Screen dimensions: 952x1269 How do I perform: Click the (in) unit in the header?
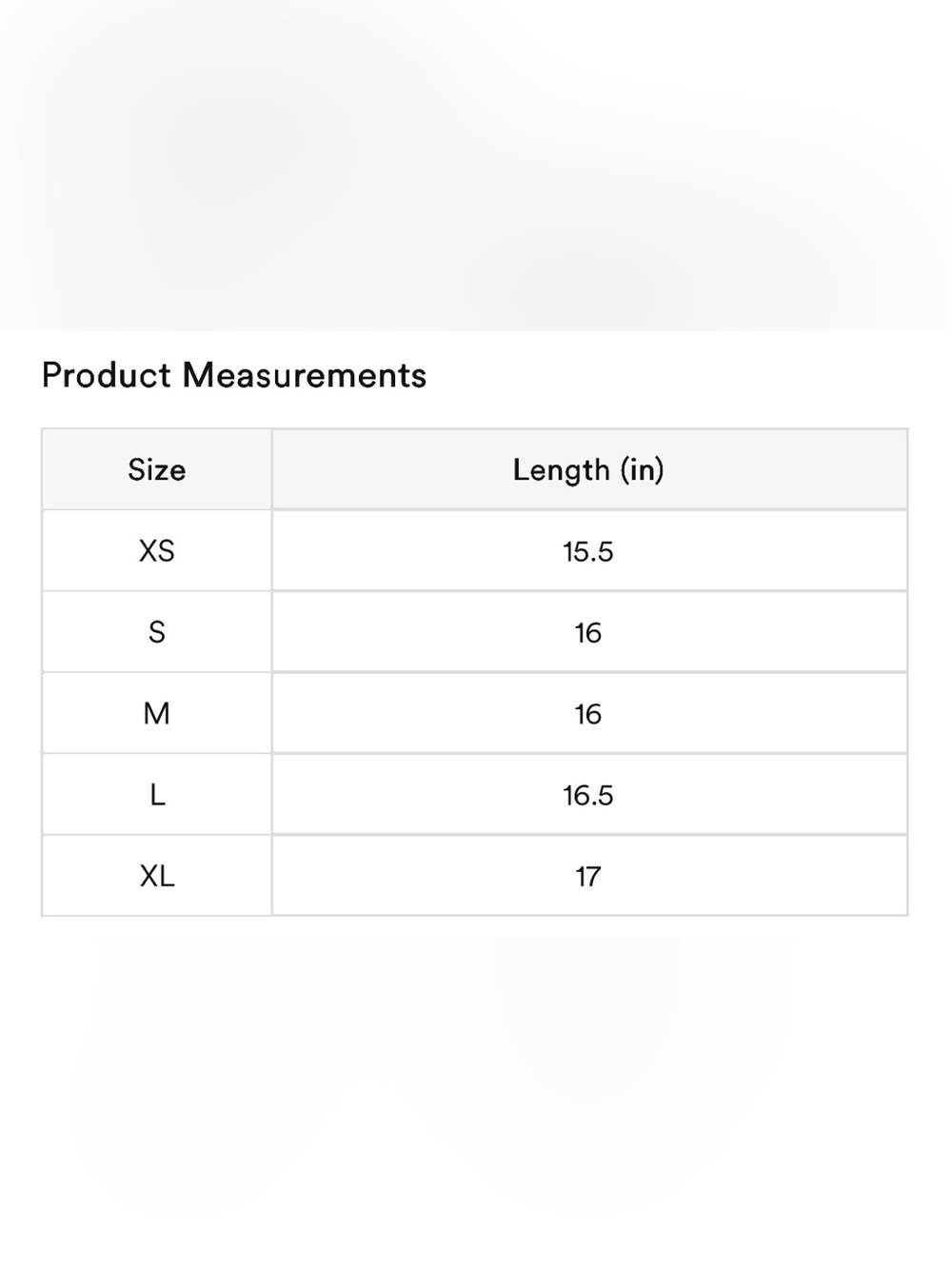[643, 469]
